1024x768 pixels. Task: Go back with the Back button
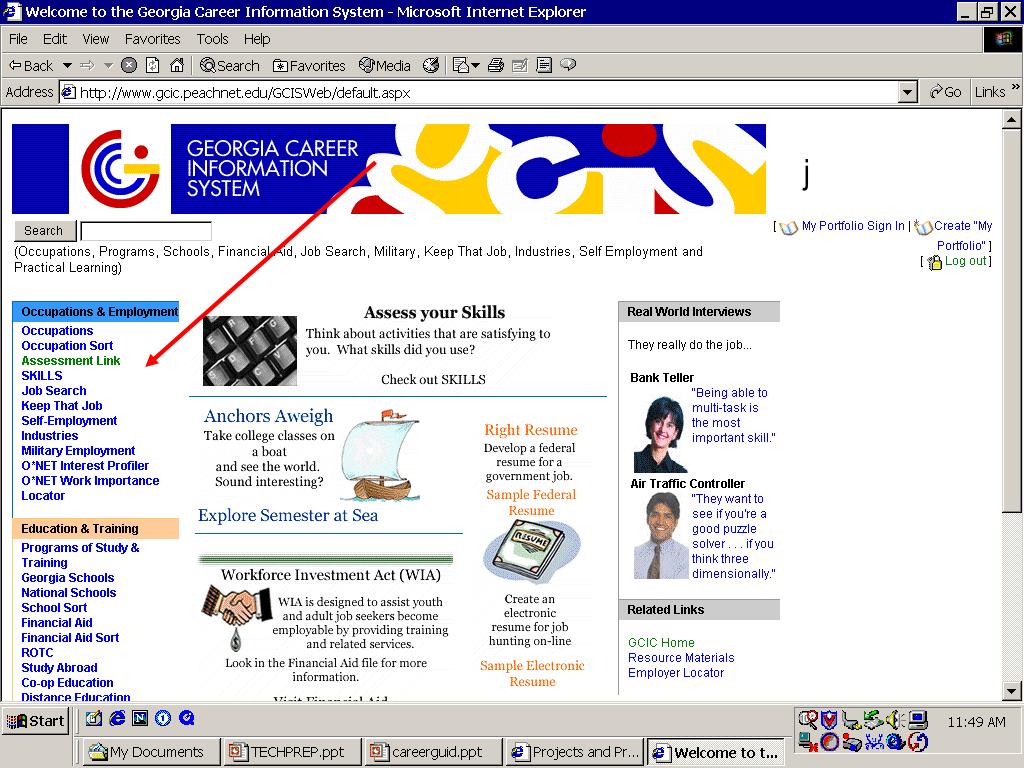[31, 65]
